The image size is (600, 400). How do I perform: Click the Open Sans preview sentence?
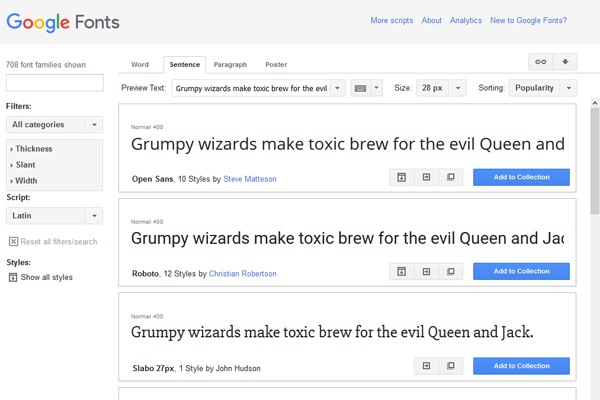[x=347, y=145]
